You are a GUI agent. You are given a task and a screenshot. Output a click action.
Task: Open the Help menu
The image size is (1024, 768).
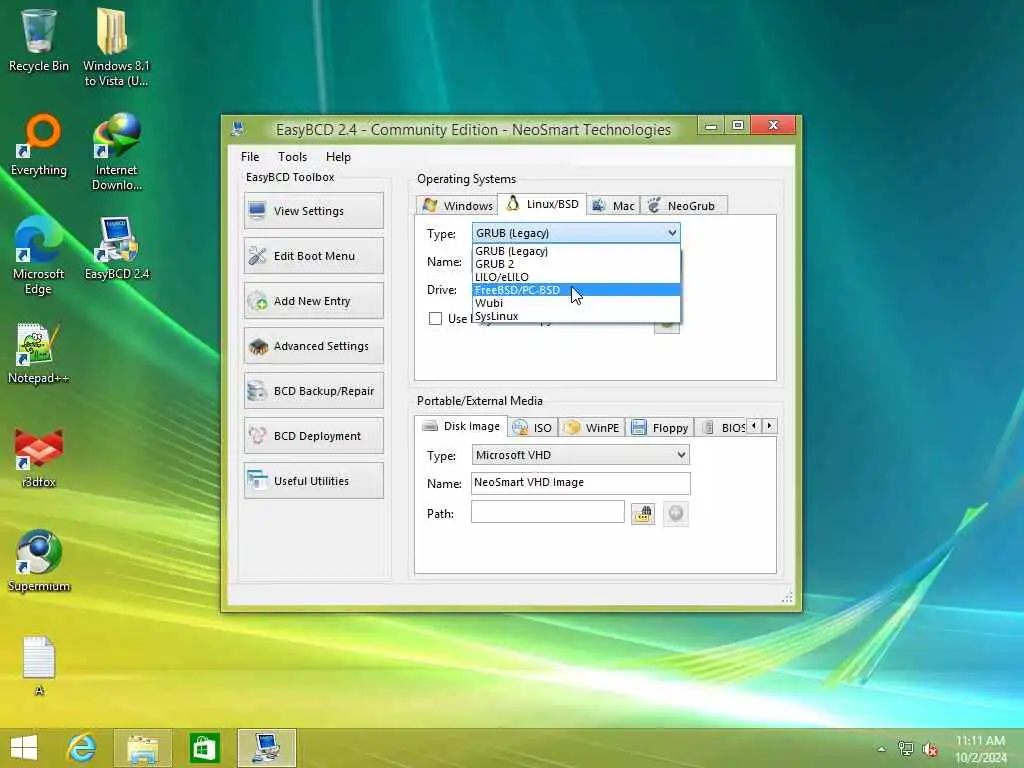tap(338, 157)
